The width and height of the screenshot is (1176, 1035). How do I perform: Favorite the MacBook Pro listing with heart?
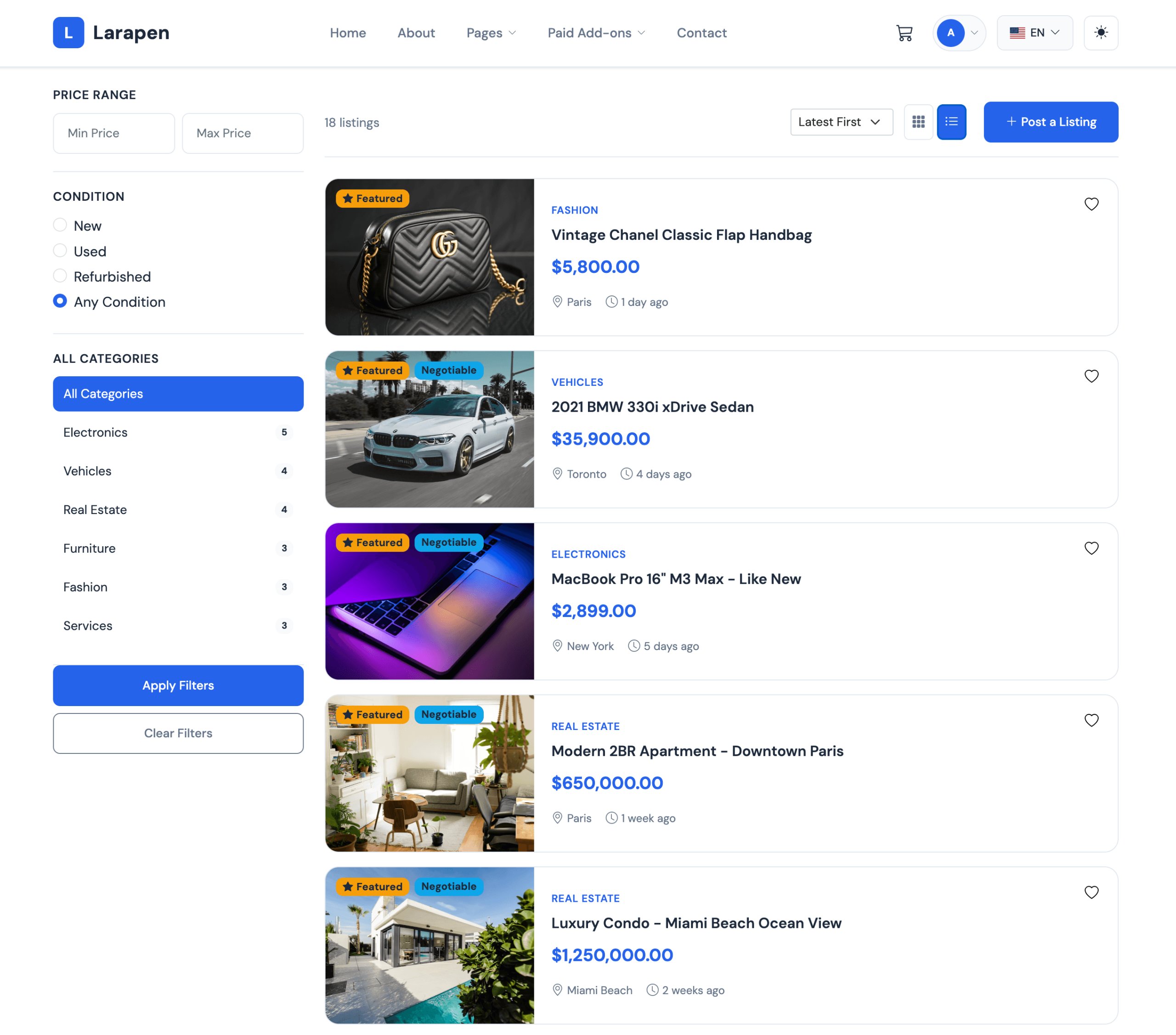click(x=1091, y=549)
